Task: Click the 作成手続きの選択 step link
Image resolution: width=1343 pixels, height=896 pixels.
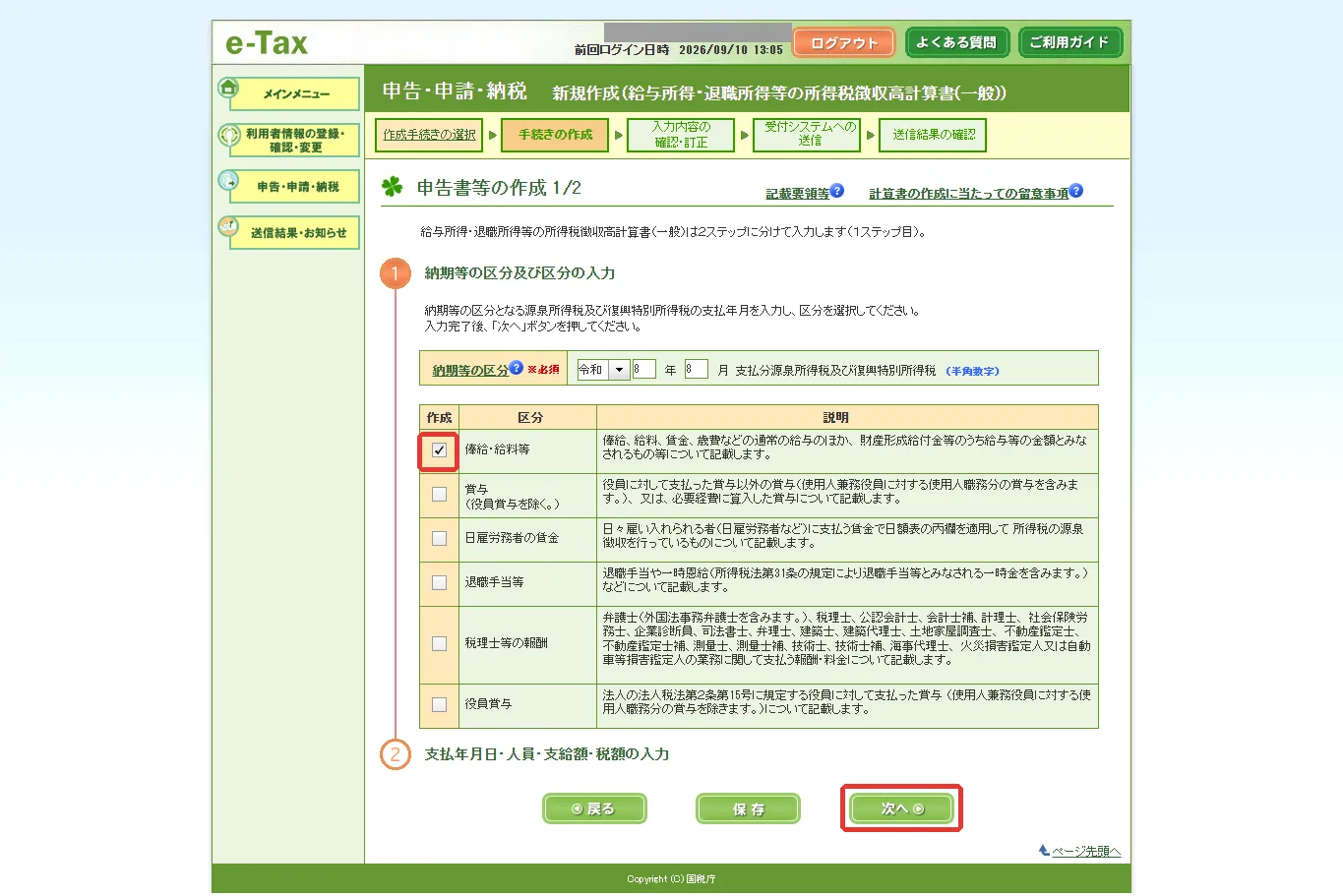Action: pyautogui.click(x=429, y=135)
